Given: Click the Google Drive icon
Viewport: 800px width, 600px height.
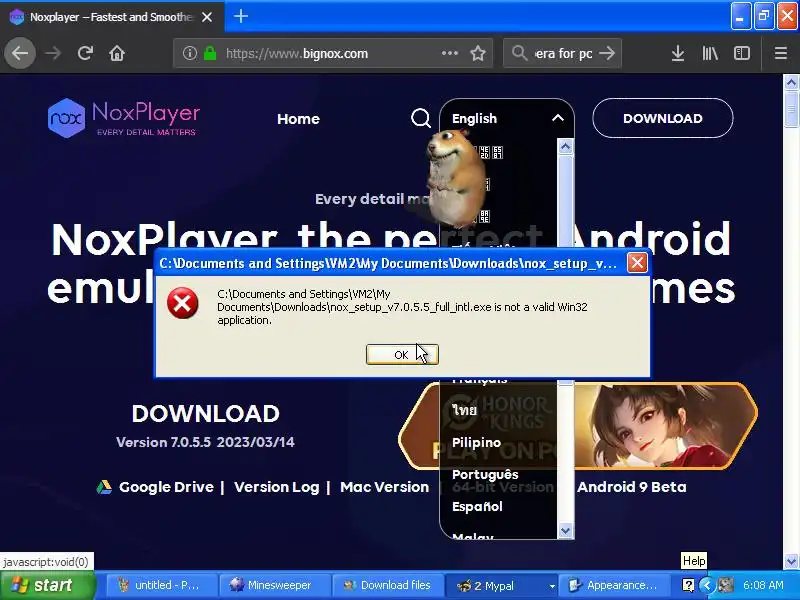Looking at the screenshot, I should tap(104, 487).
